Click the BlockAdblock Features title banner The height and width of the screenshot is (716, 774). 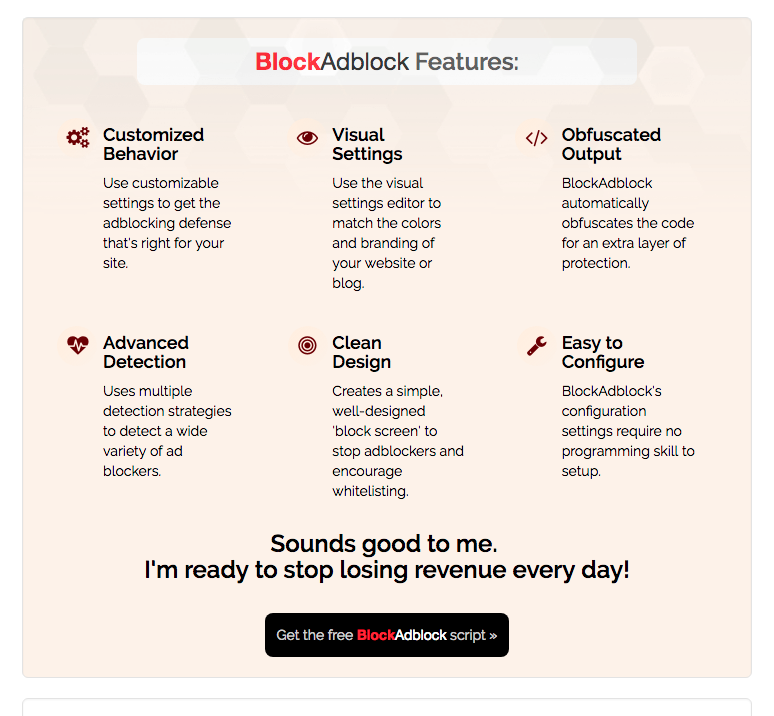[x=387, y=62]
